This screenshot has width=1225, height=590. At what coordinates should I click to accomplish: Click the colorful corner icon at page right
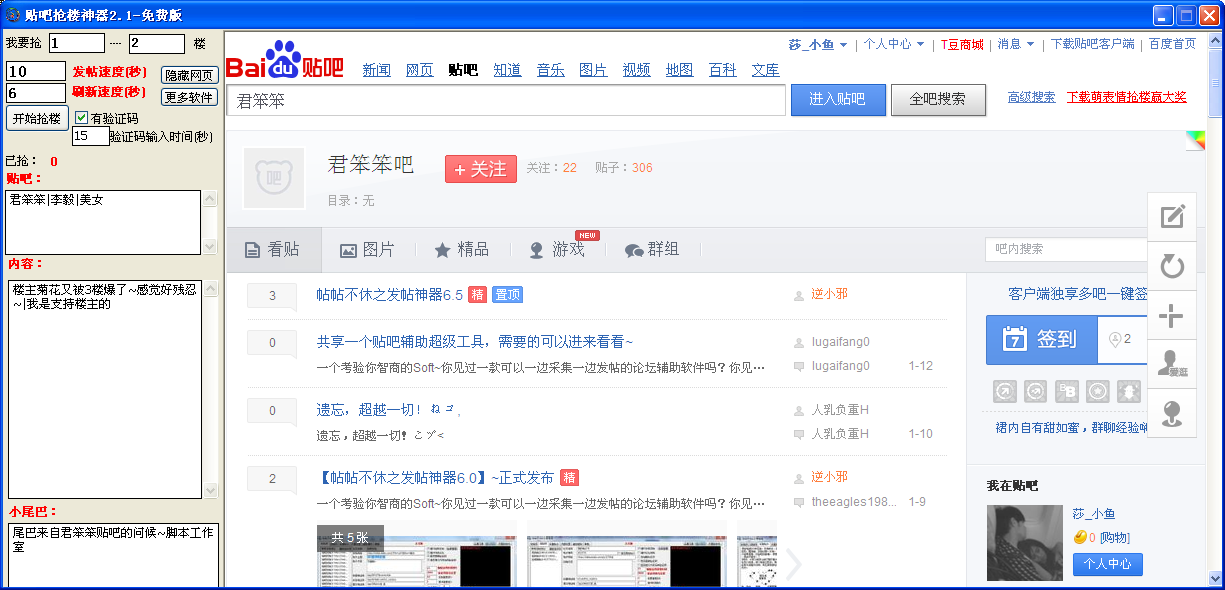point(1196,140)
